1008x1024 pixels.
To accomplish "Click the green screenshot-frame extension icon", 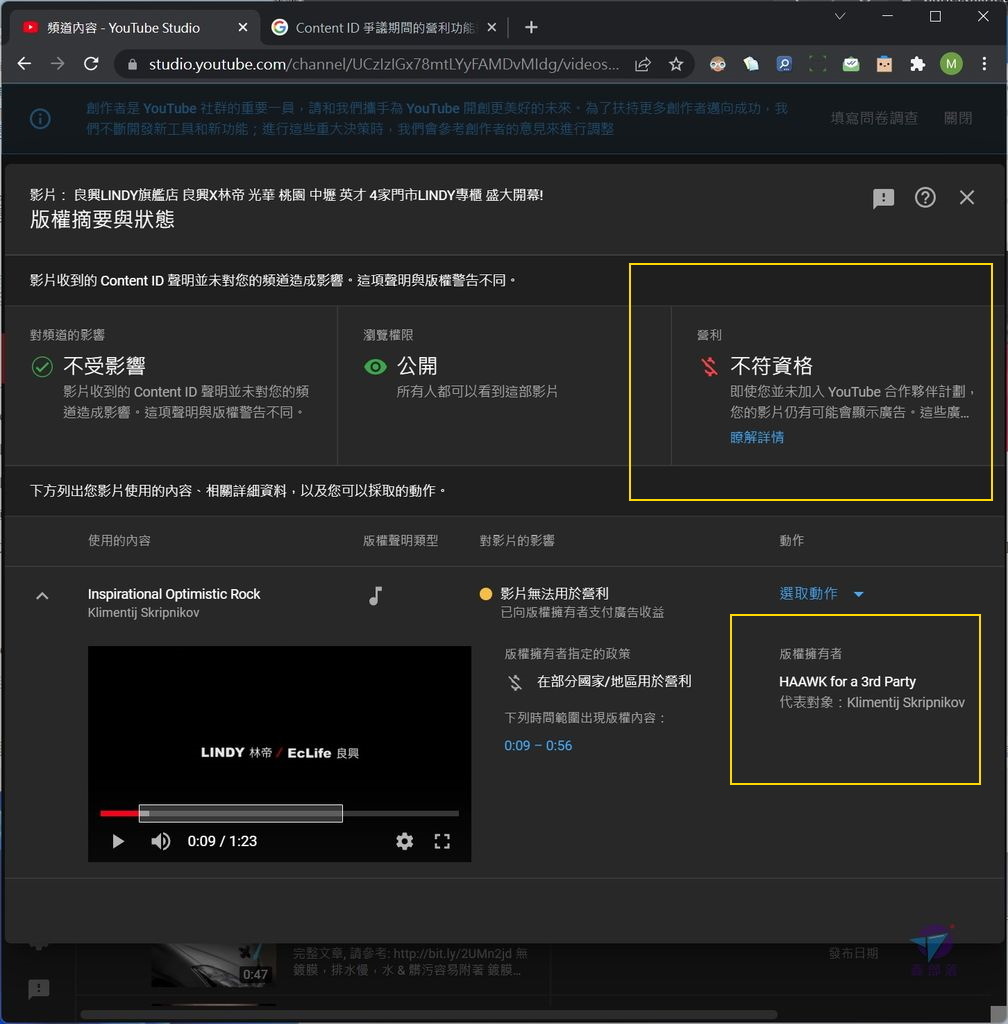I will tap(817, 64).
